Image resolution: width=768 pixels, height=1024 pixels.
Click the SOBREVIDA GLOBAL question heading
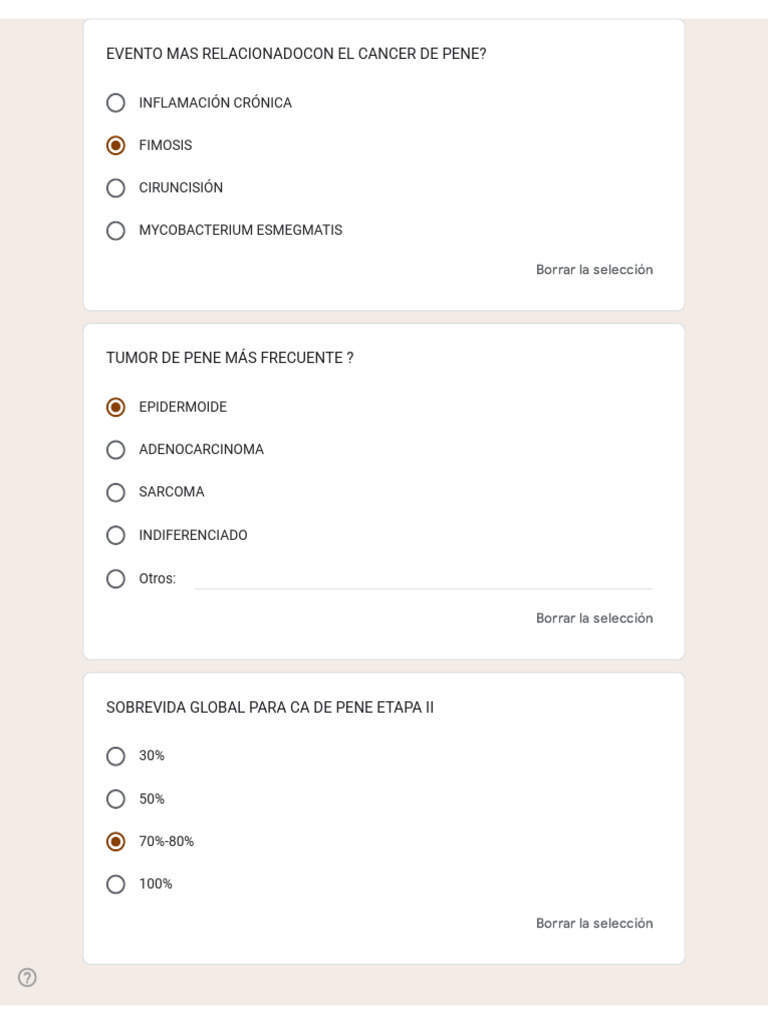270,707
